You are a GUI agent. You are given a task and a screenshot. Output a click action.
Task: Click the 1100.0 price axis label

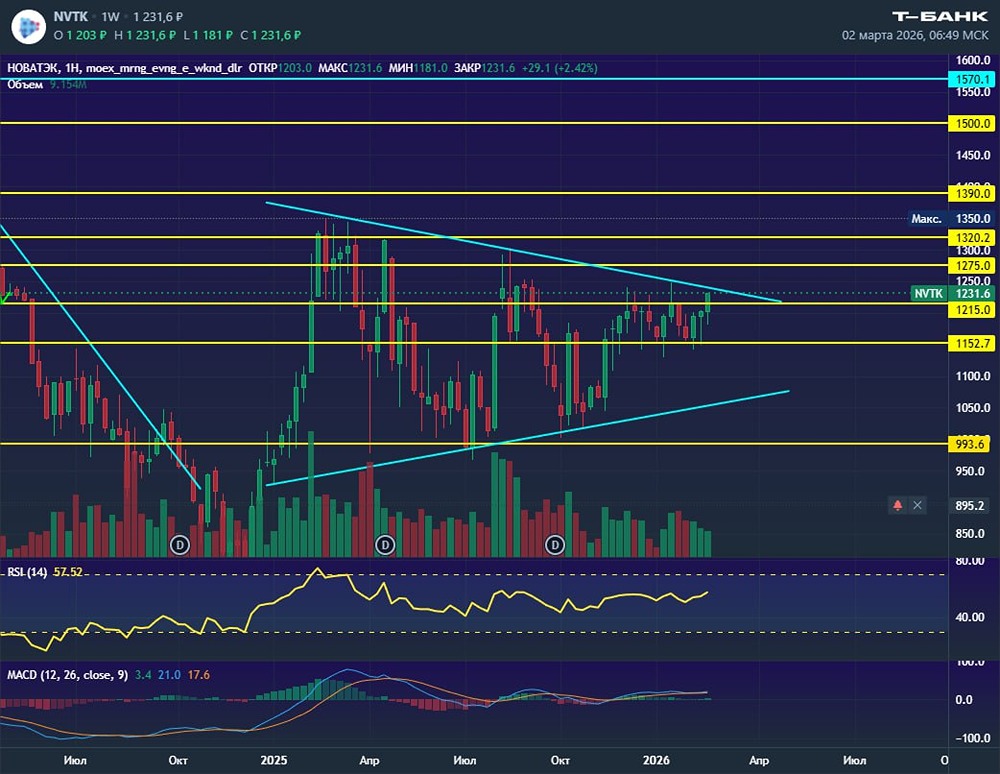point(973,376)
